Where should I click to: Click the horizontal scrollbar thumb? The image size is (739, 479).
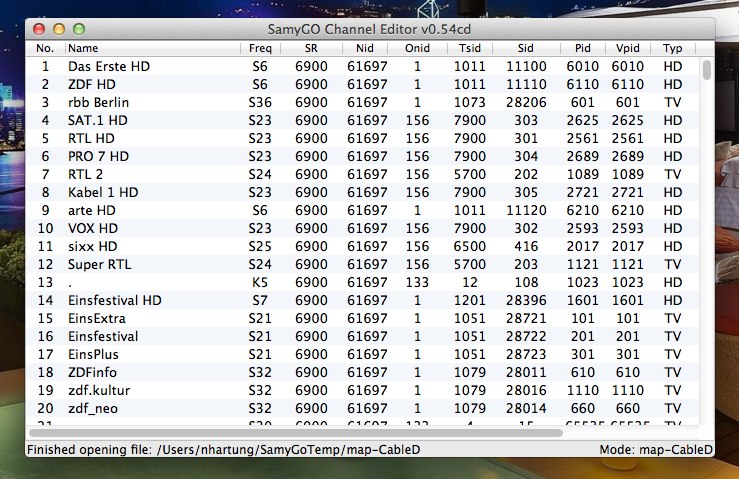[296, 432]
